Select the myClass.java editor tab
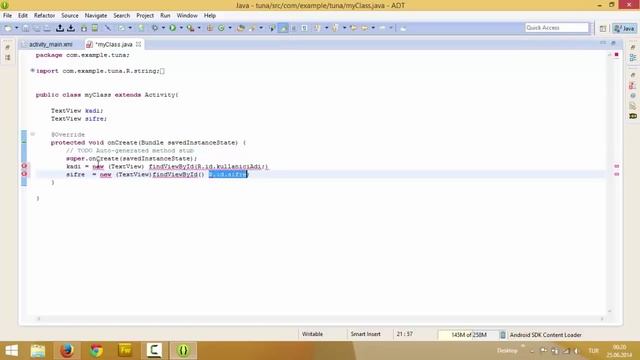 (x=113, y=44)
